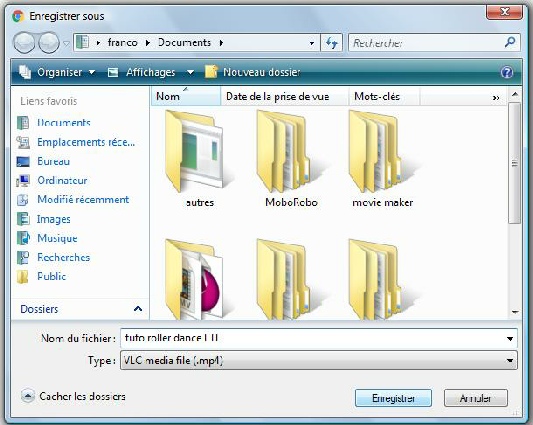533x425 pixels.
Task: Open Emplacements récents in sidebar
Action: pos(86,142)
